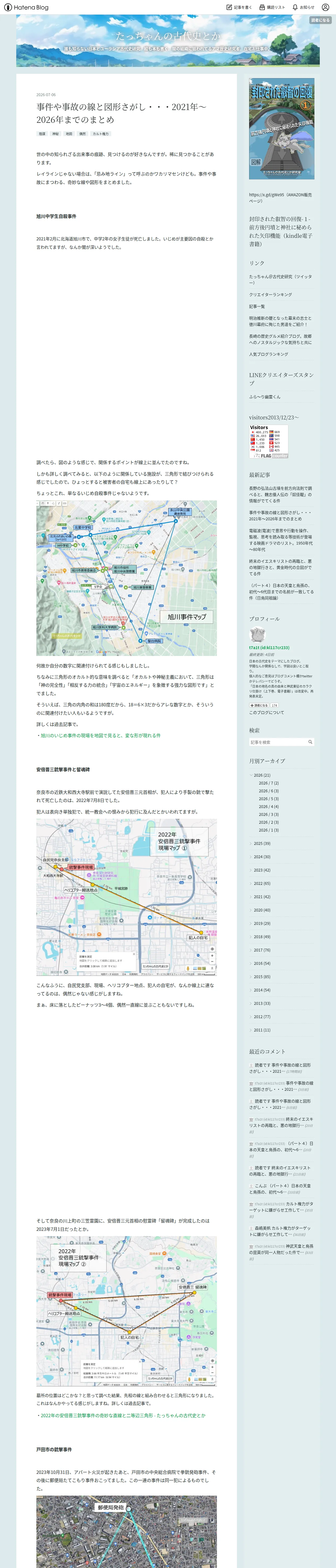Viewport: 336px width, 1568px height.
Task: Select the 偶然 category tag
Action: pyautogui.click(x=82, y=134)
